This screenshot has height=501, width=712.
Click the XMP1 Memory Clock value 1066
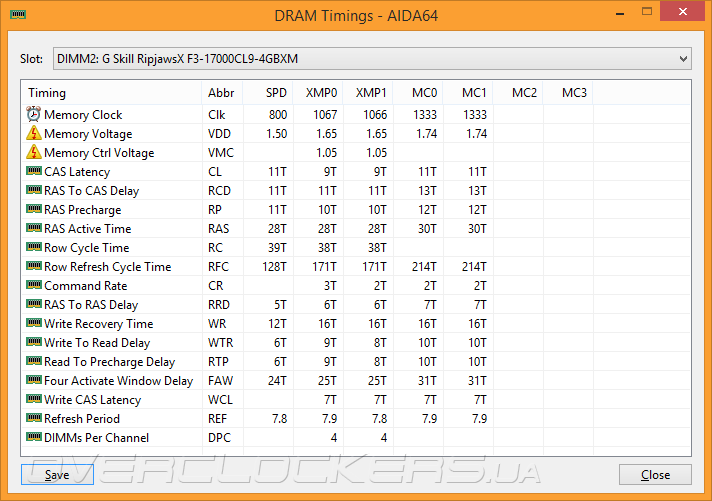[375, 115]
